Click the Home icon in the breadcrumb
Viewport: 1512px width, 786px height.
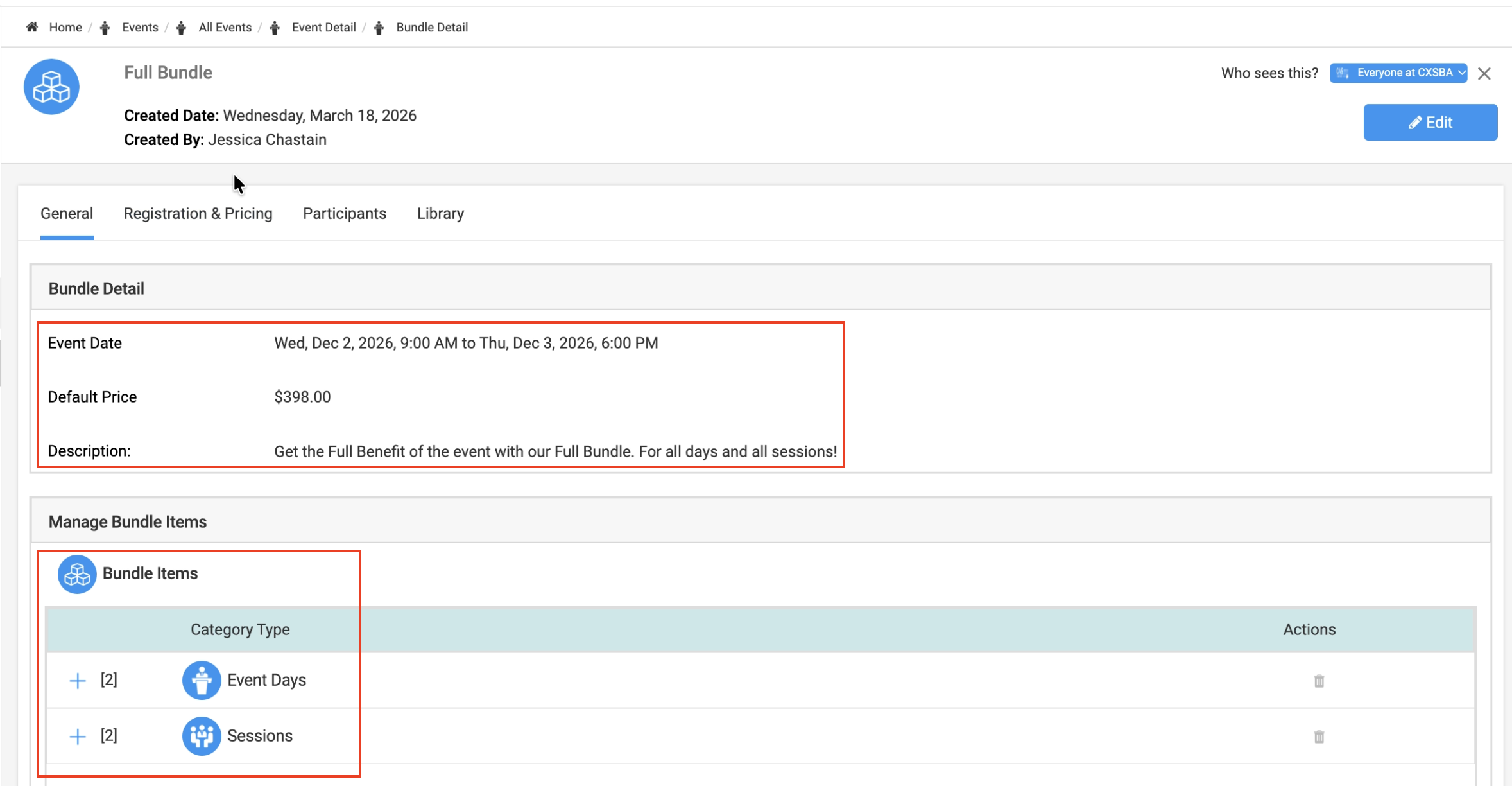(32, 27)
